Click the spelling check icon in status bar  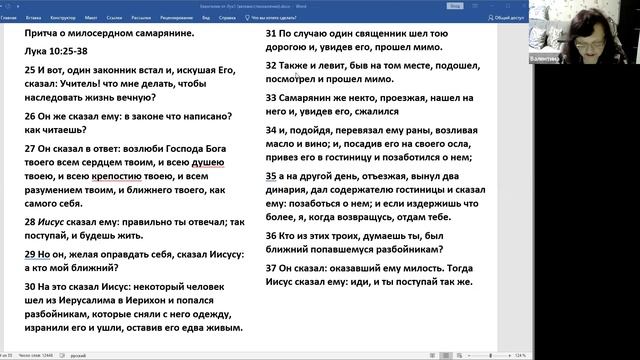pyautogui.click(x=62, y=356)
